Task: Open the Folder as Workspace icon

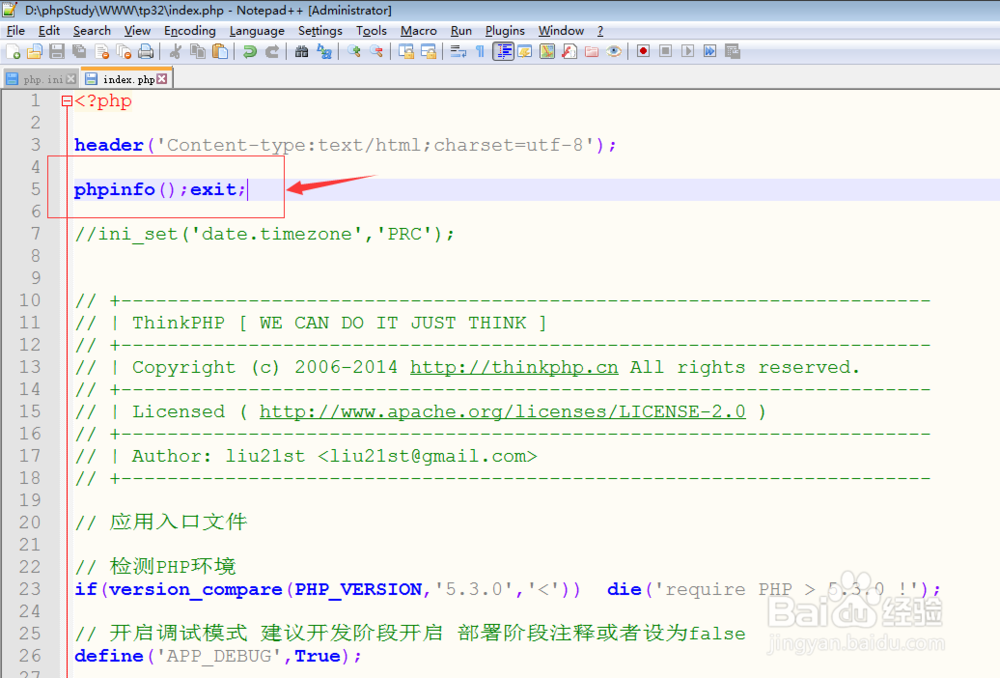Action: tap(592, 52)
